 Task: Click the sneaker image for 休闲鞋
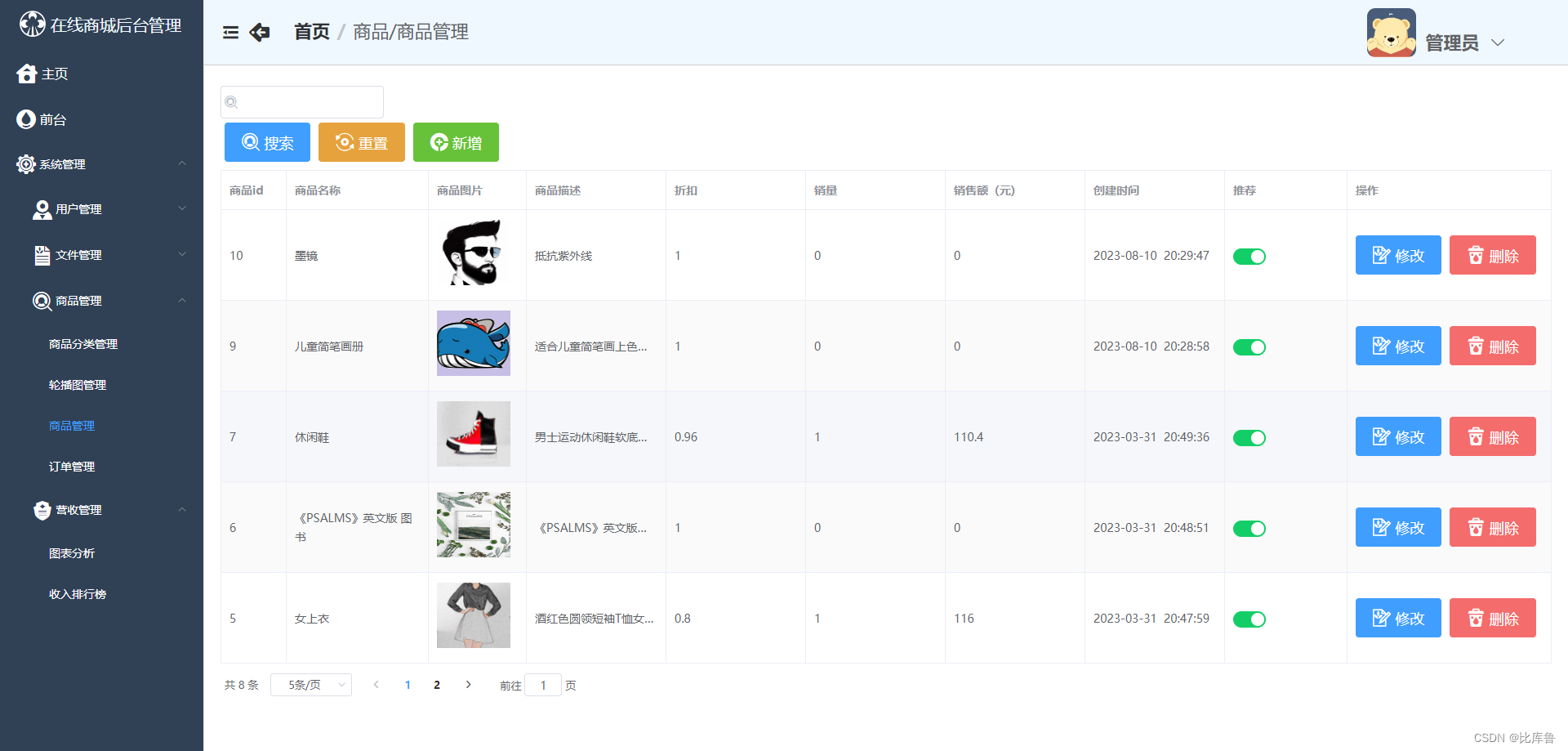click(474, 434)
